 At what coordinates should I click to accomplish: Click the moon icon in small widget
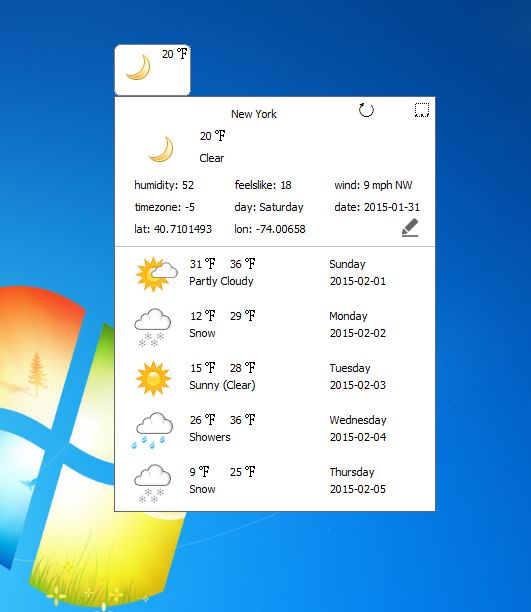138,68
